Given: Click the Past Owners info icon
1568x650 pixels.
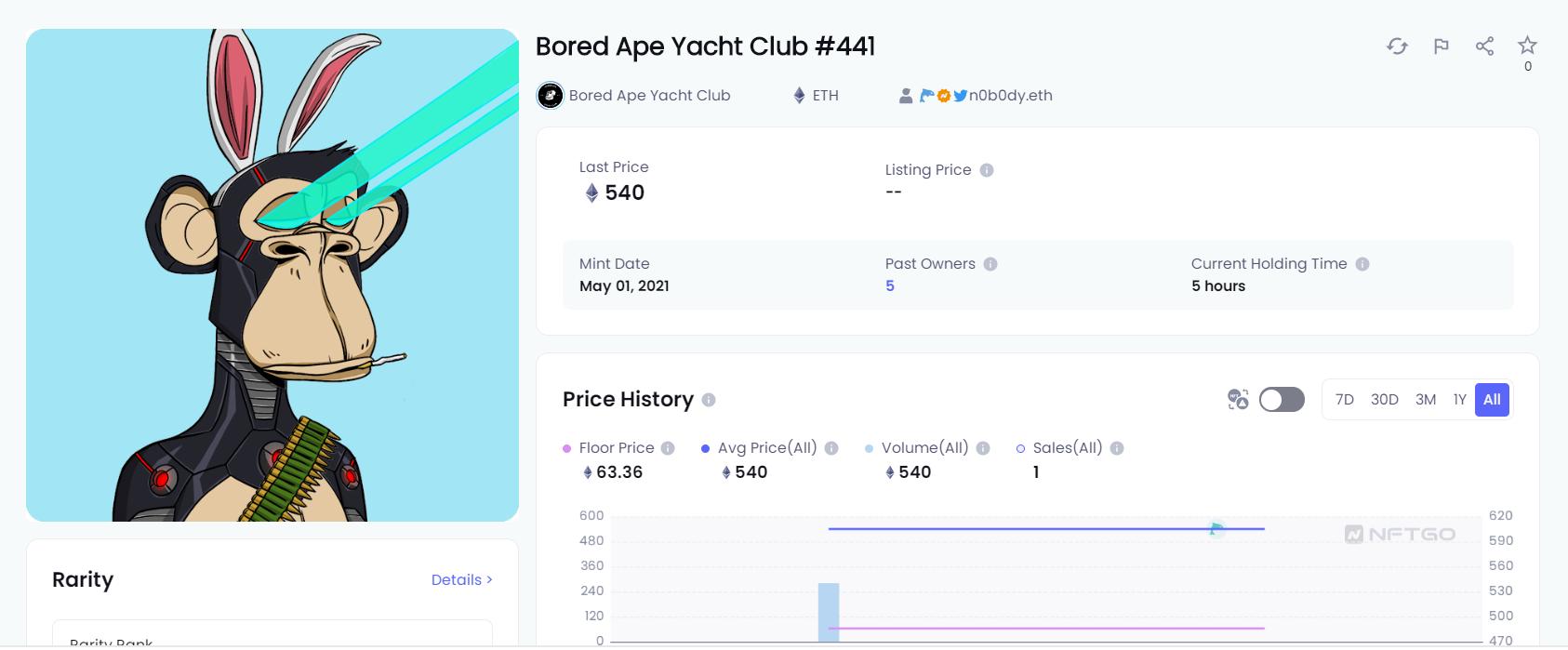Looking at the screenshot, I should tap(990, 264).
